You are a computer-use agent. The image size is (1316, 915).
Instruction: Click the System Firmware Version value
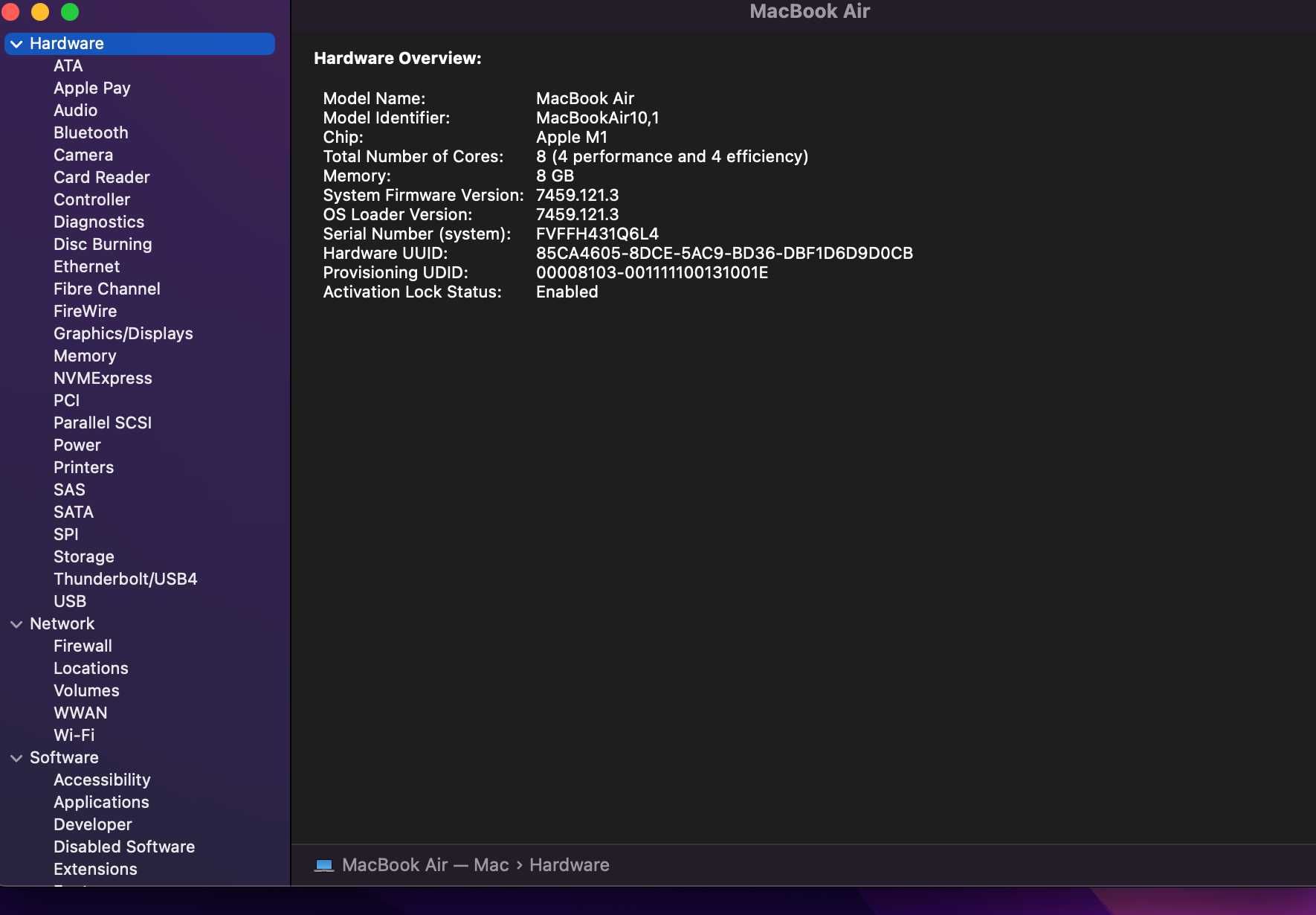click(577, 196)
